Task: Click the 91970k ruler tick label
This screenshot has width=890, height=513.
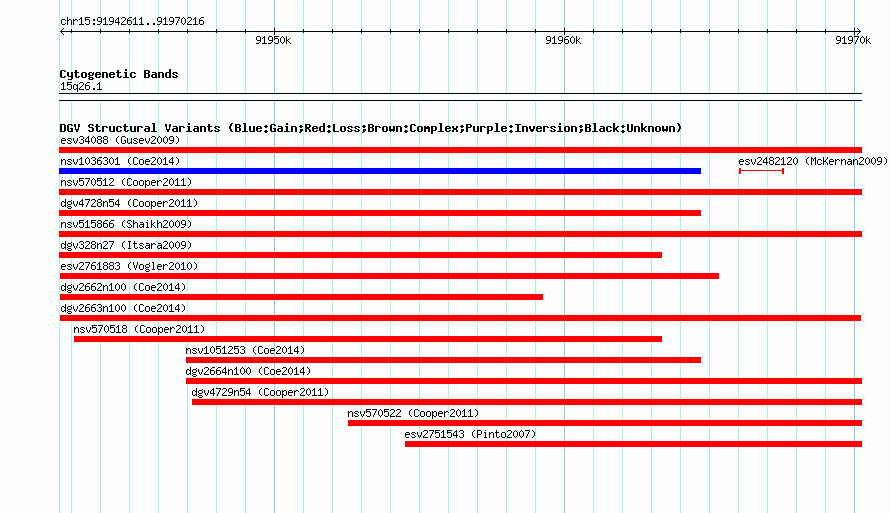Action: pos(853,40)
